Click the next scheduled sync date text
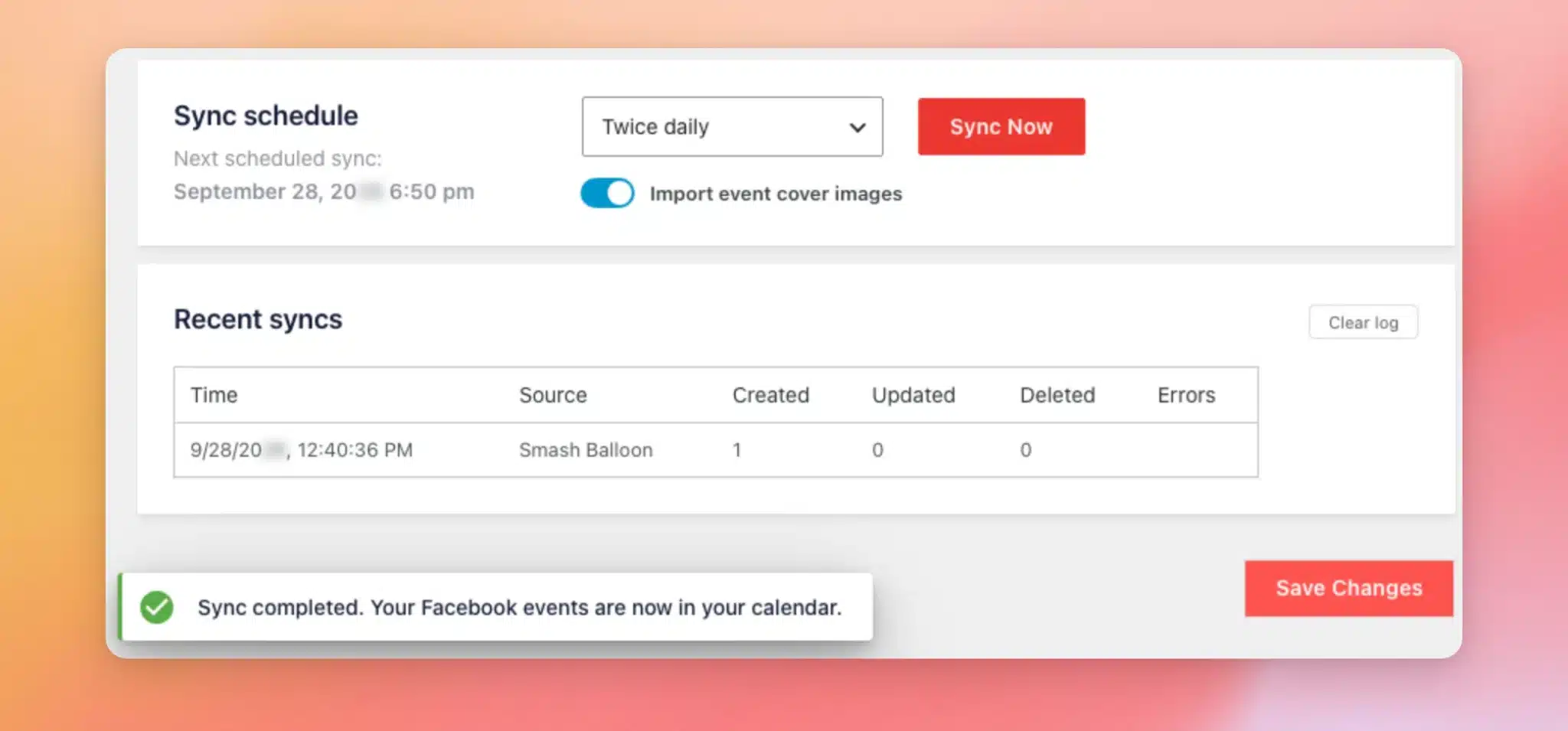 [x=324, y=191]
